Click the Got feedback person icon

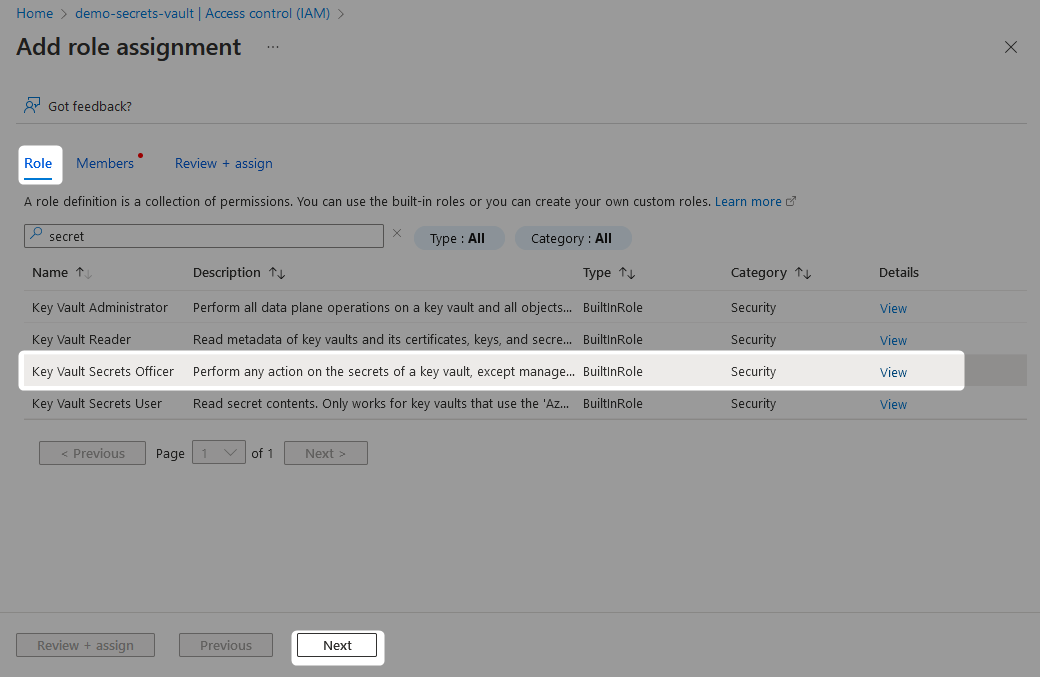click(32, 105)
